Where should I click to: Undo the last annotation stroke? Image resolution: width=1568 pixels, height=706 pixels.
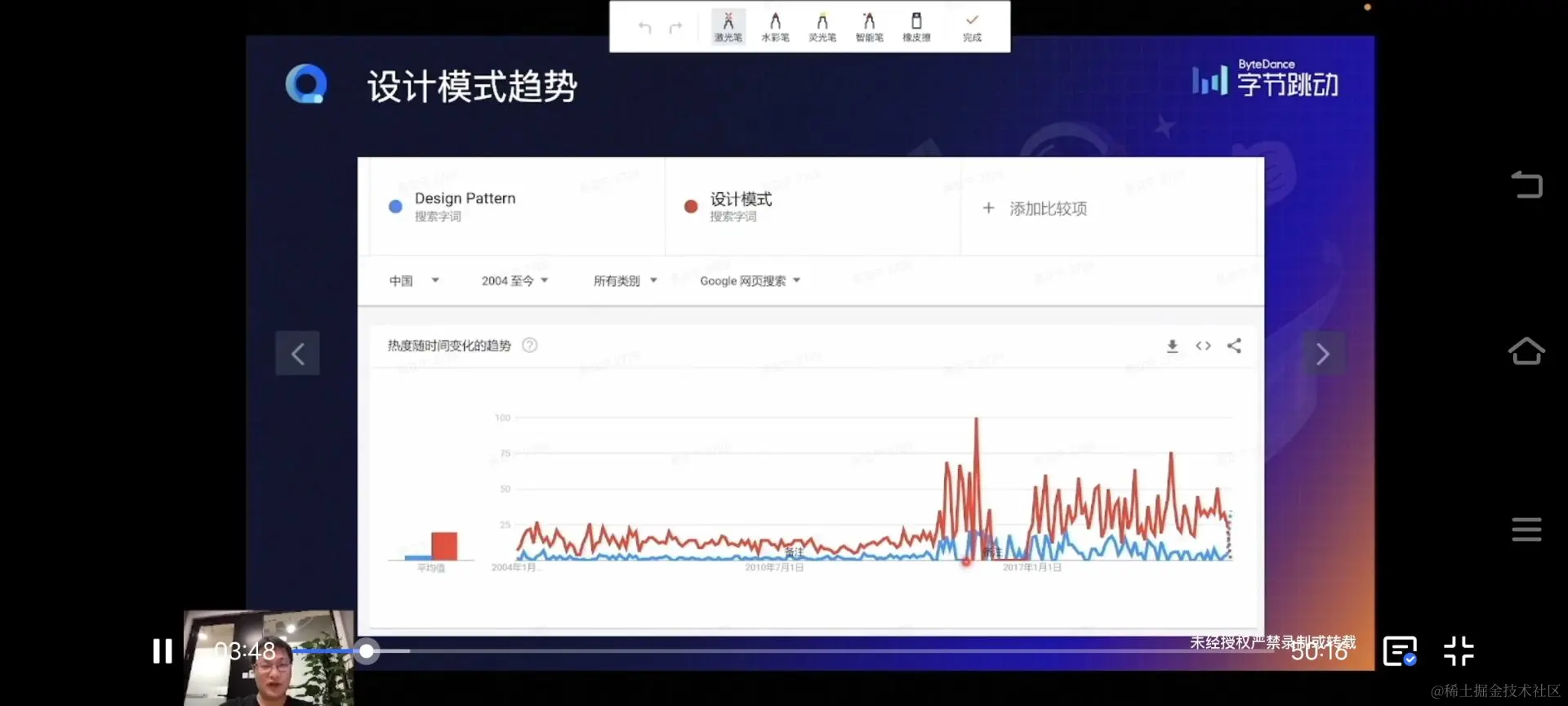(644, 28)
